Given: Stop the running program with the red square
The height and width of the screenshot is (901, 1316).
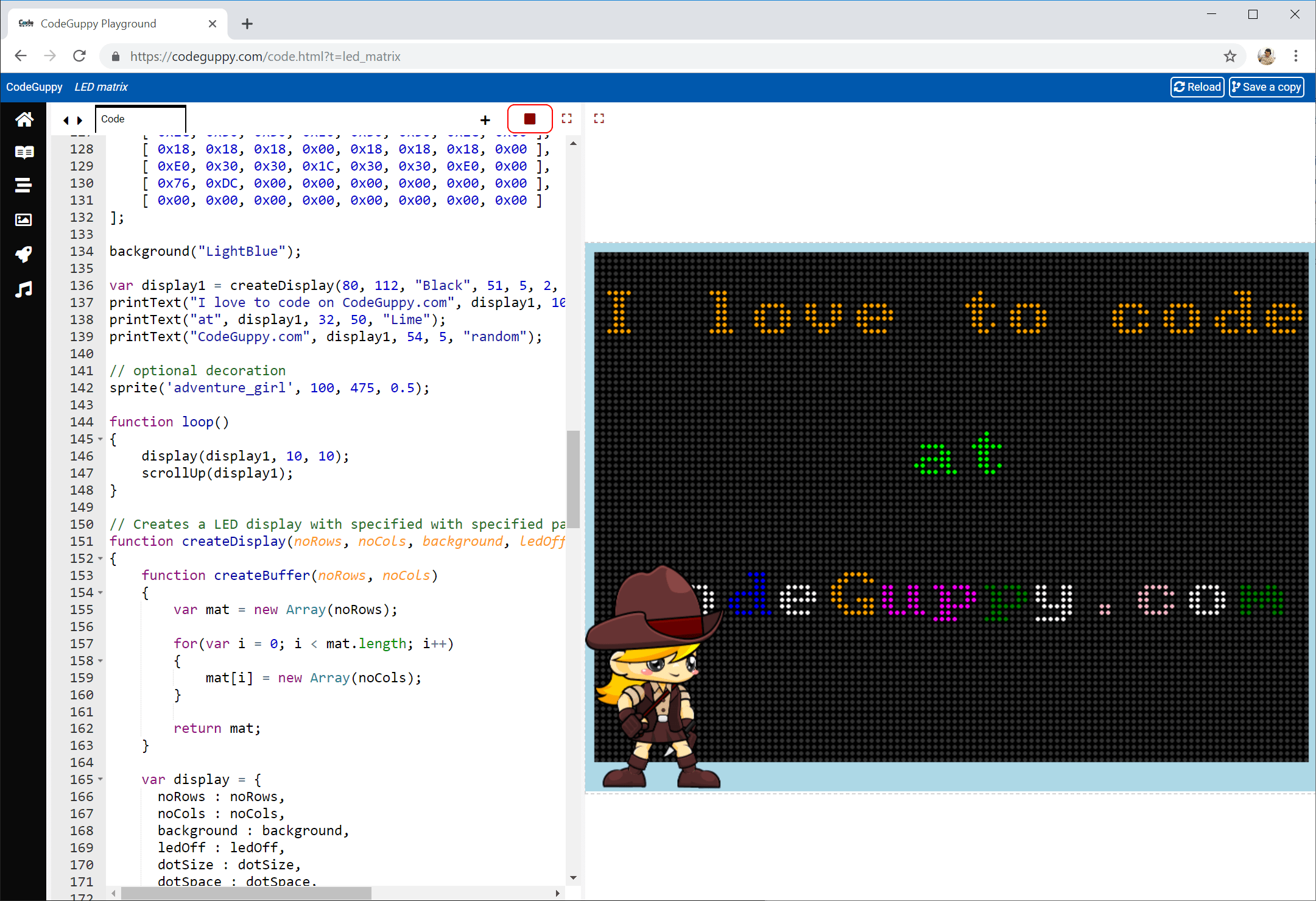Looking at the screenshot, I should point(529,118).
